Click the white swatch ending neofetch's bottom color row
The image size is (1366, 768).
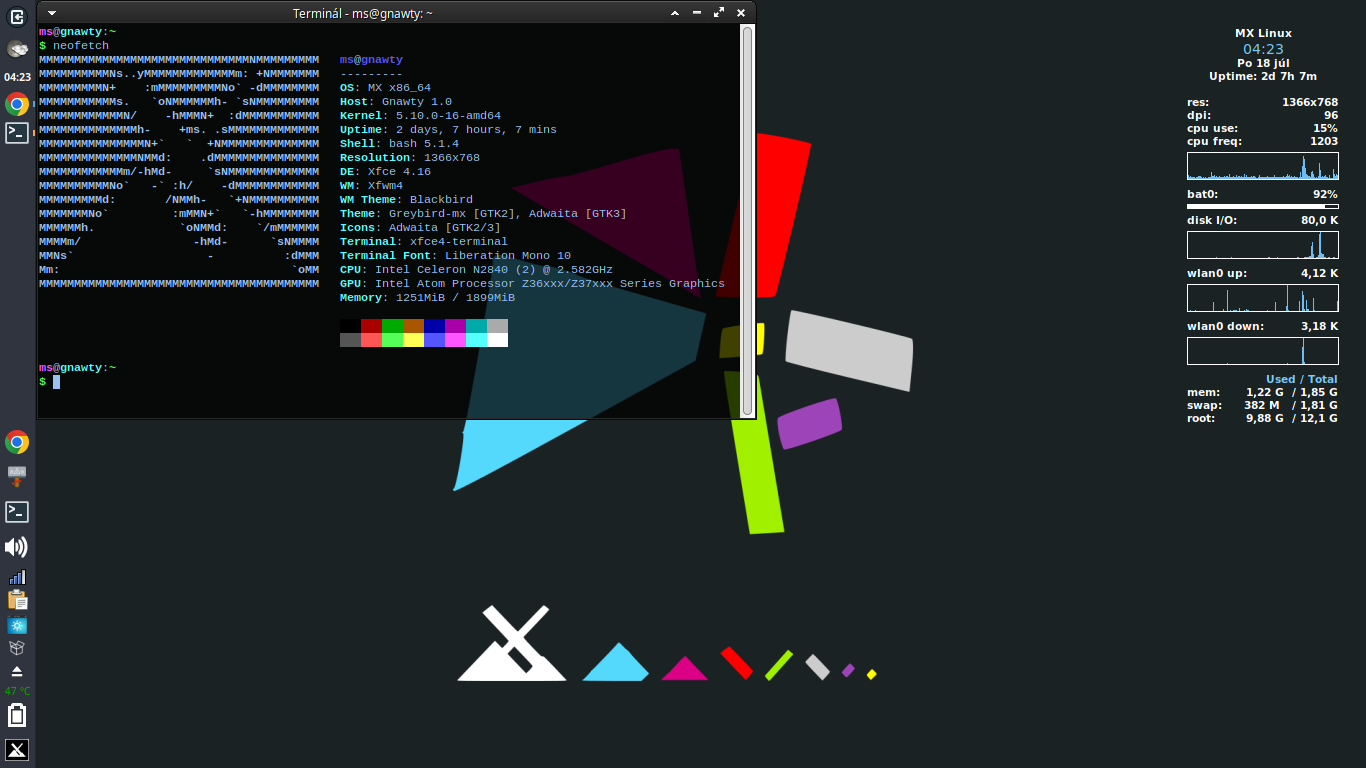497,340
